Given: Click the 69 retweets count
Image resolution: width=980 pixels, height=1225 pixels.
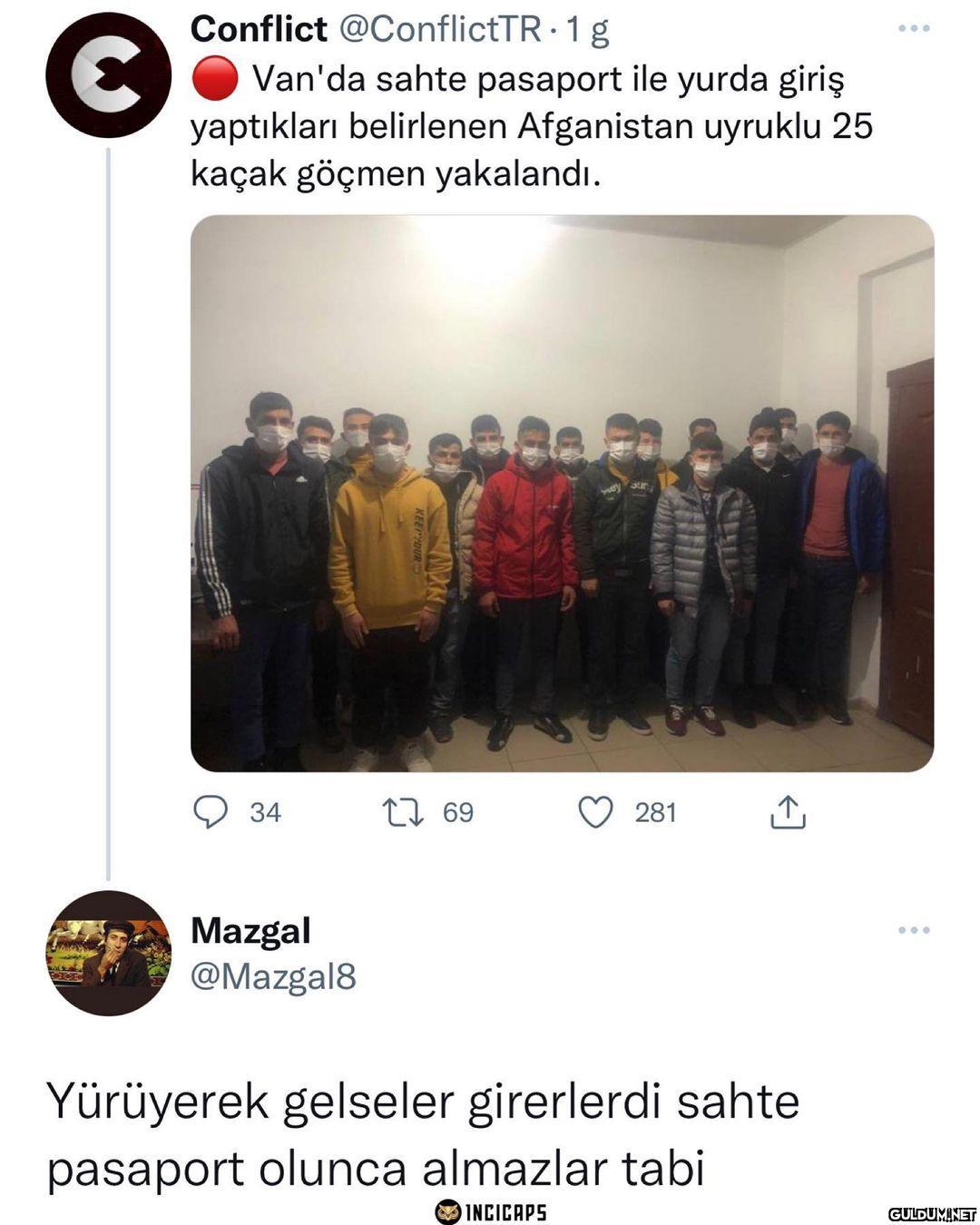Looking at the screenshot, I should point(458,812).
